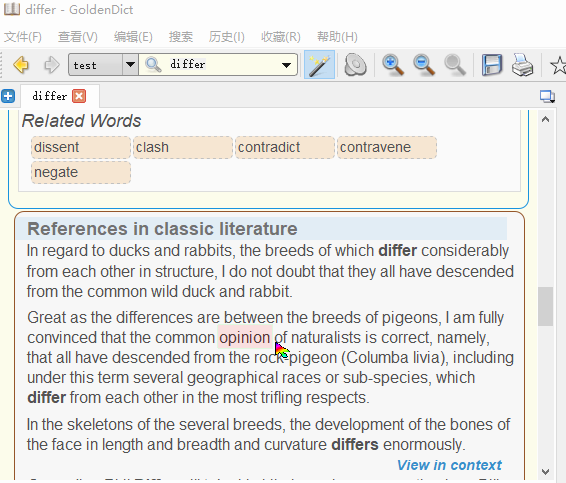Screen dimensions: 566x483
Task: Follow the View in context link
Action: tap(449, 465)
